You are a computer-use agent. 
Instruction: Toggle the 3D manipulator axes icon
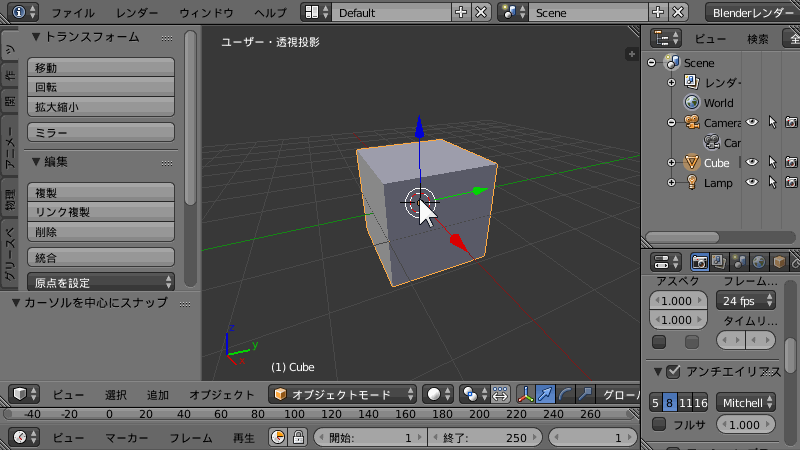(525, 394)
